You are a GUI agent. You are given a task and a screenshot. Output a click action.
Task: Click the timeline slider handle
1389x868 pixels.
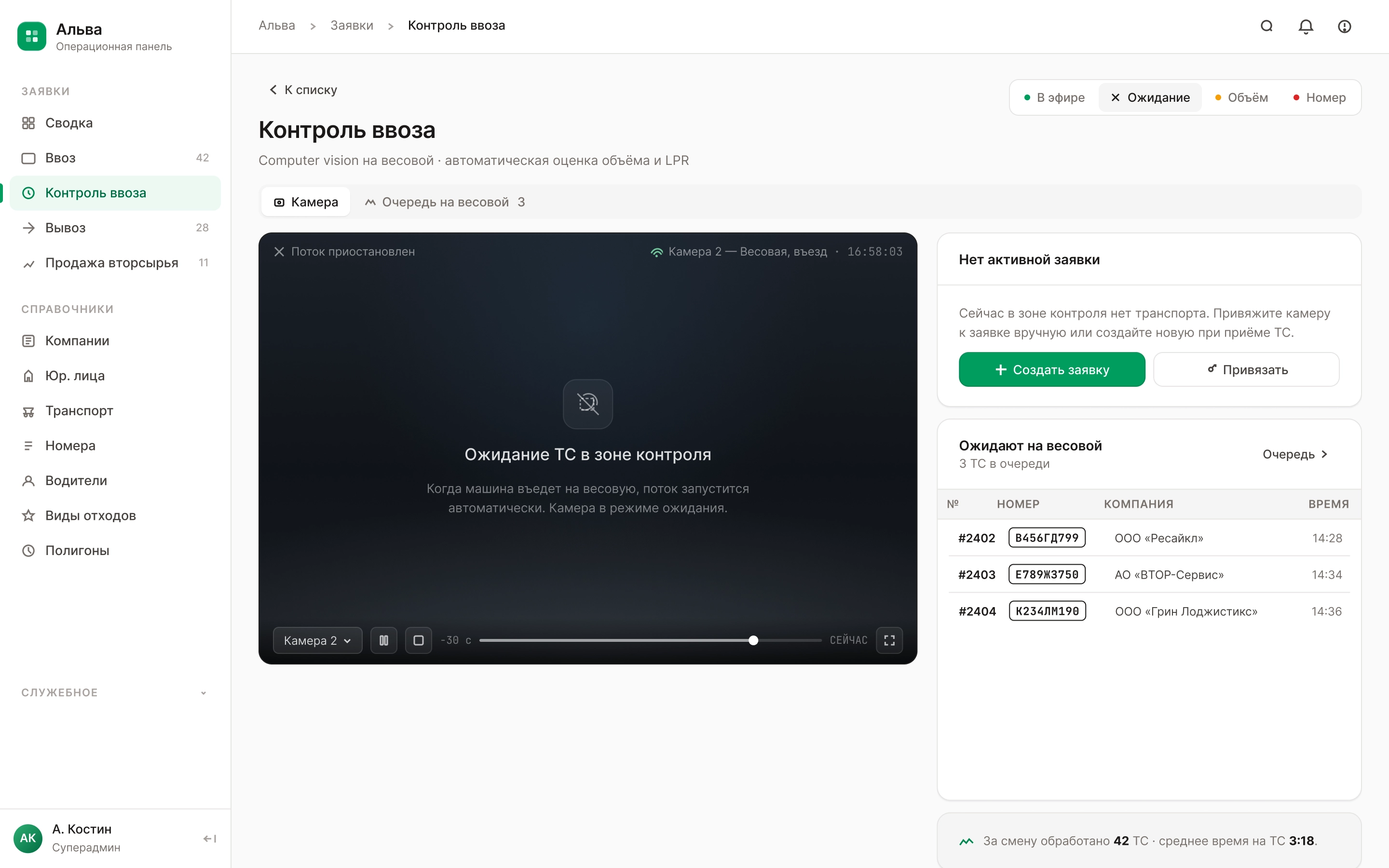pyautogui.click(x=753, y=641)
